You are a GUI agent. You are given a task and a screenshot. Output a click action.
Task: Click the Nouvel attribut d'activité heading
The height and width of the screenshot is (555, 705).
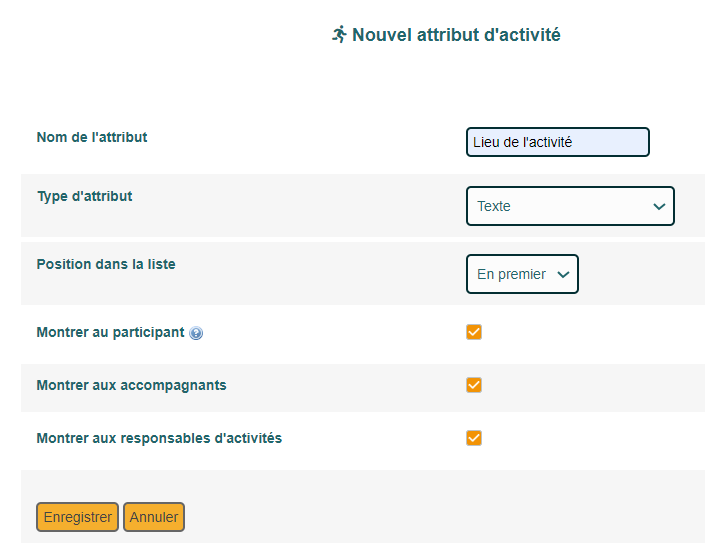[456, 35]
